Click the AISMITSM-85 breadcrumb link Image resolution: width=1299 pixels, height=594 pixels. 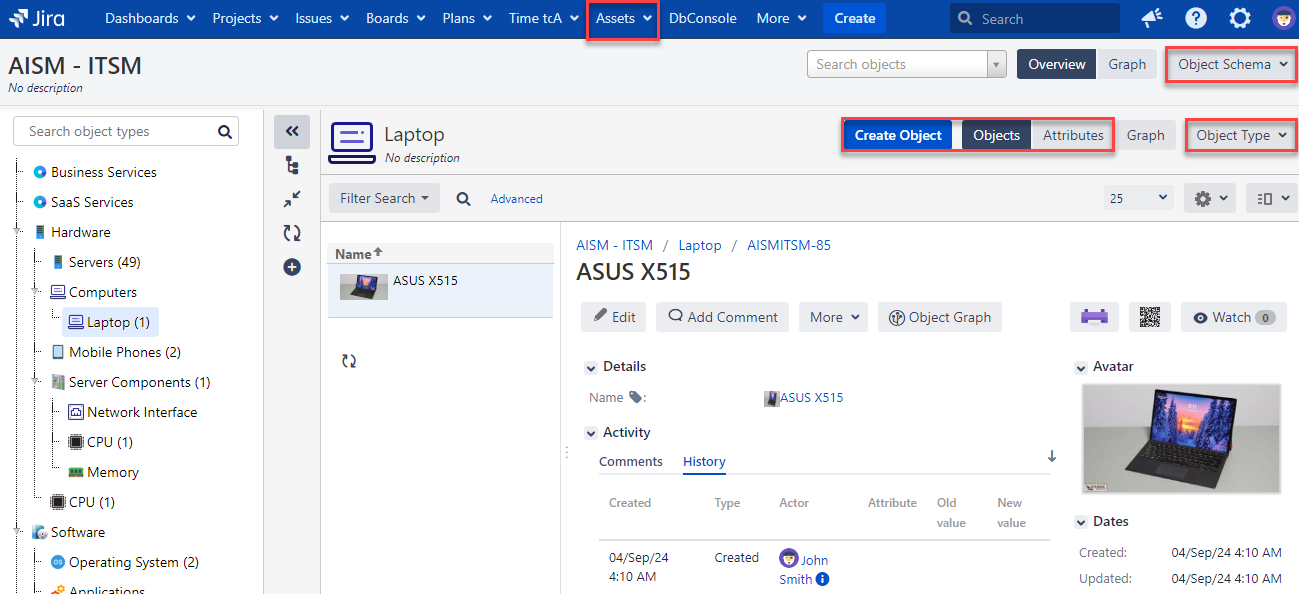pos(789,245)
